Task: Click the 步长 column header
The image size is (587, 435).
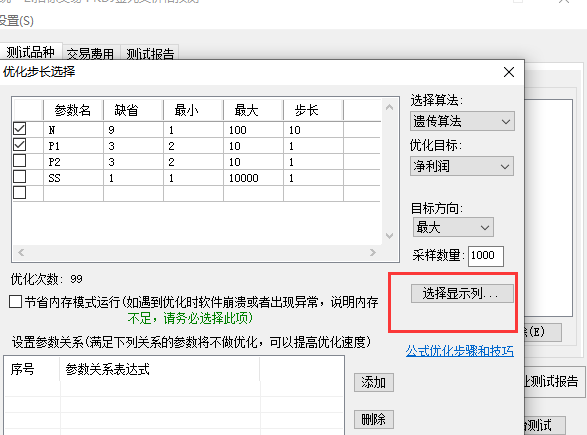Action: point(313,110)
